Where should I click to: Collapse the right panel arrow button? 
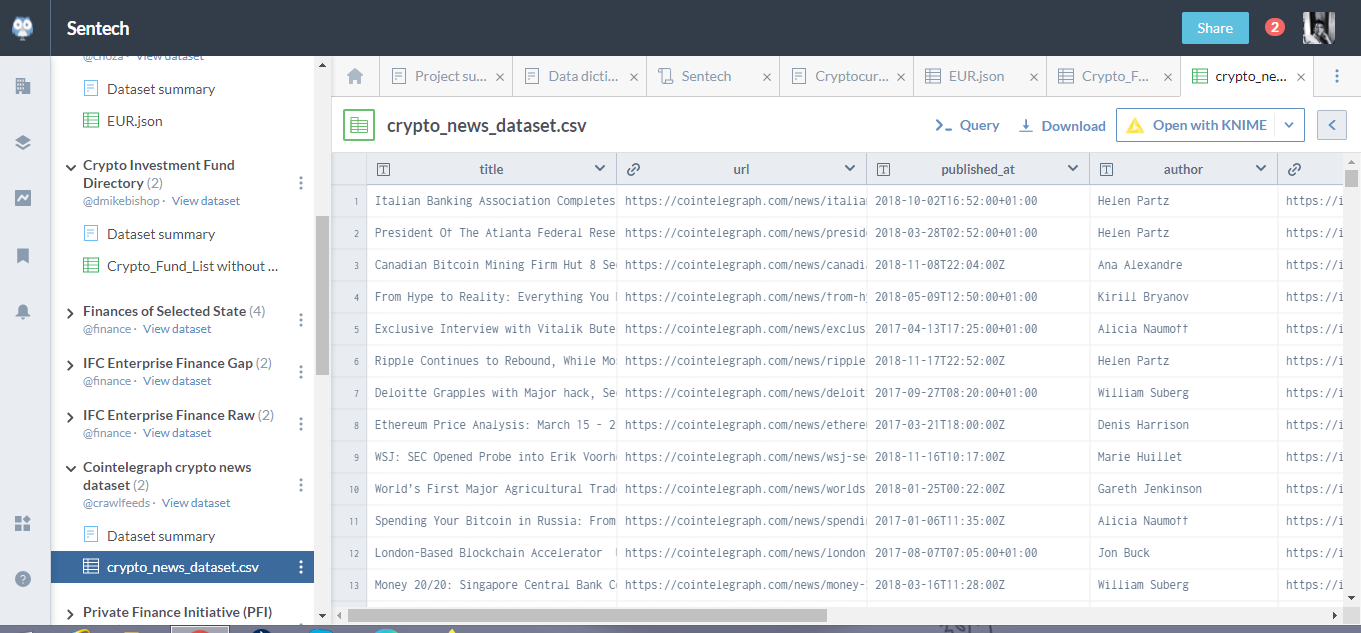click(1331, 125)
